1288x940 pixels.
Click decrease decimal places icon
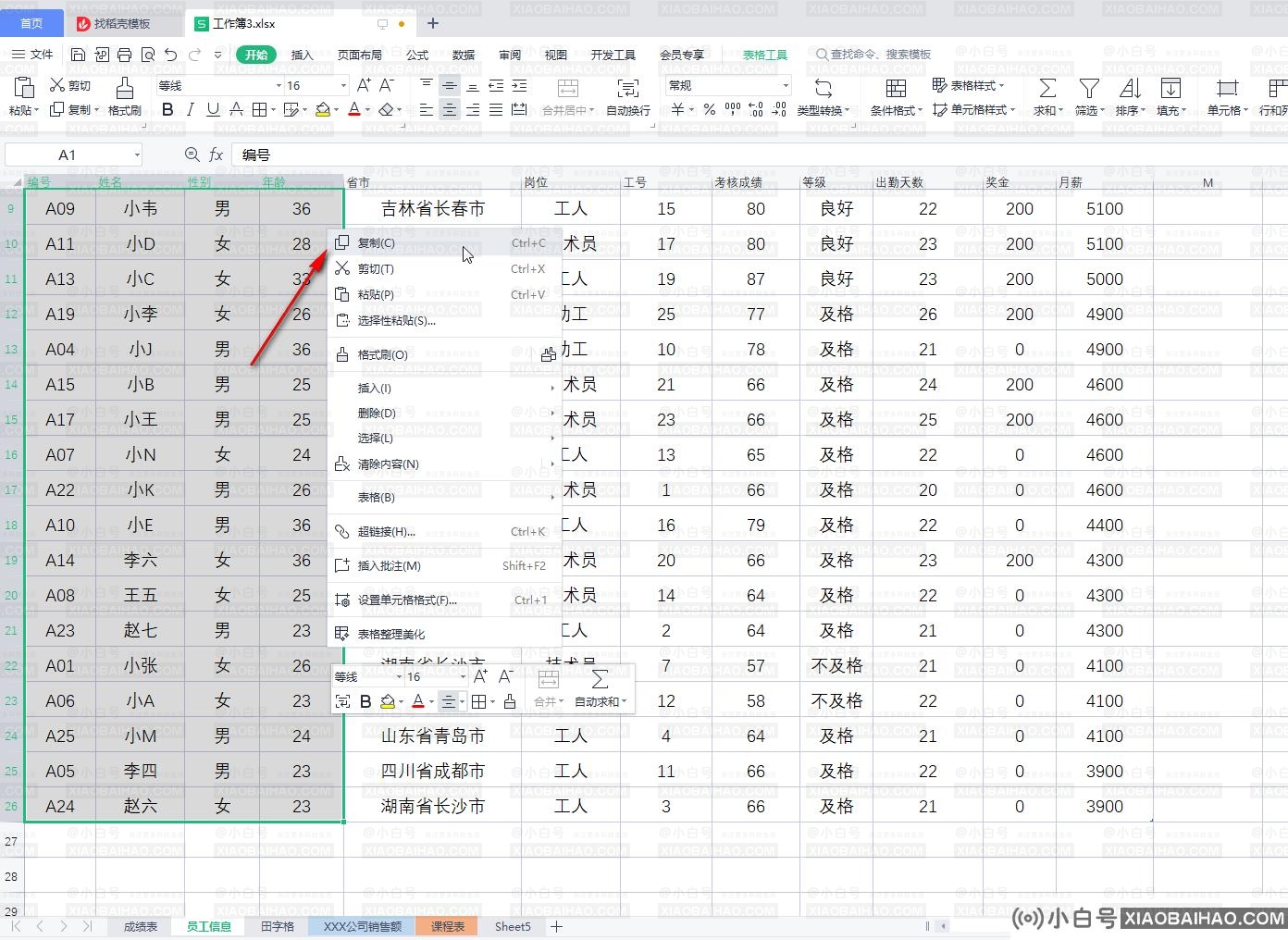click(779, 109)
